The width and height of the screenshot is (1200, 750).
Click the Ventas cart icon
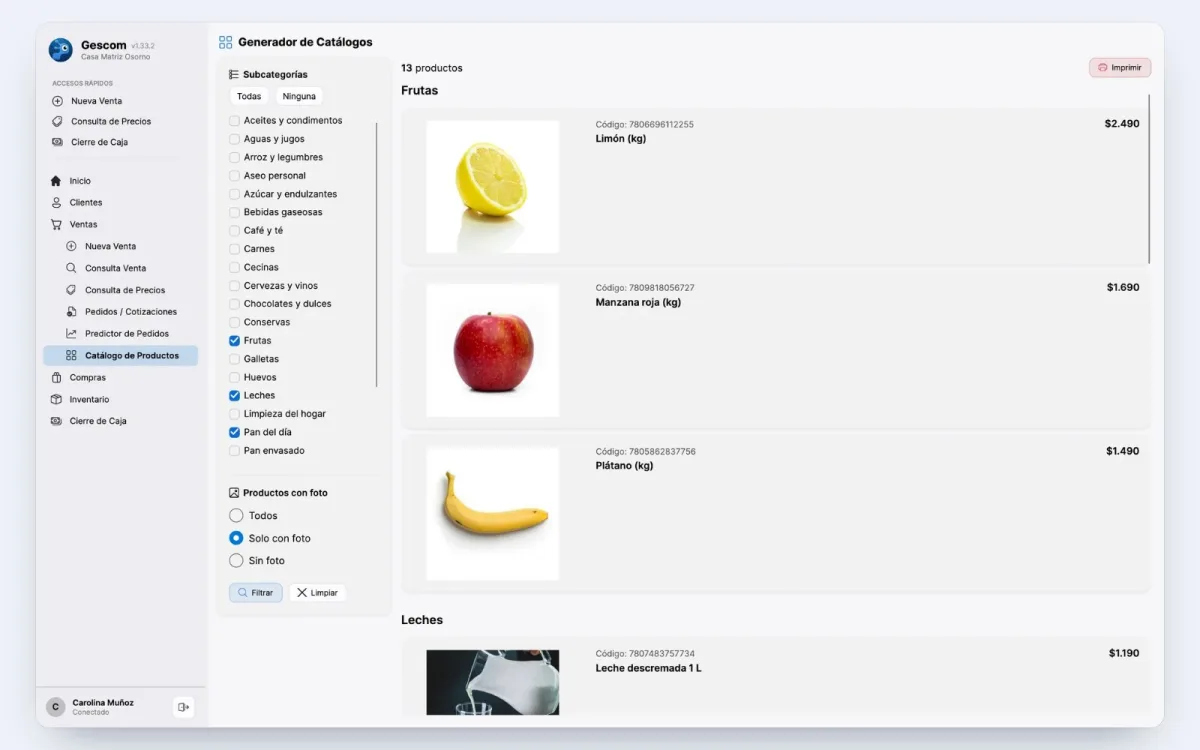click(x=56, y=225)
